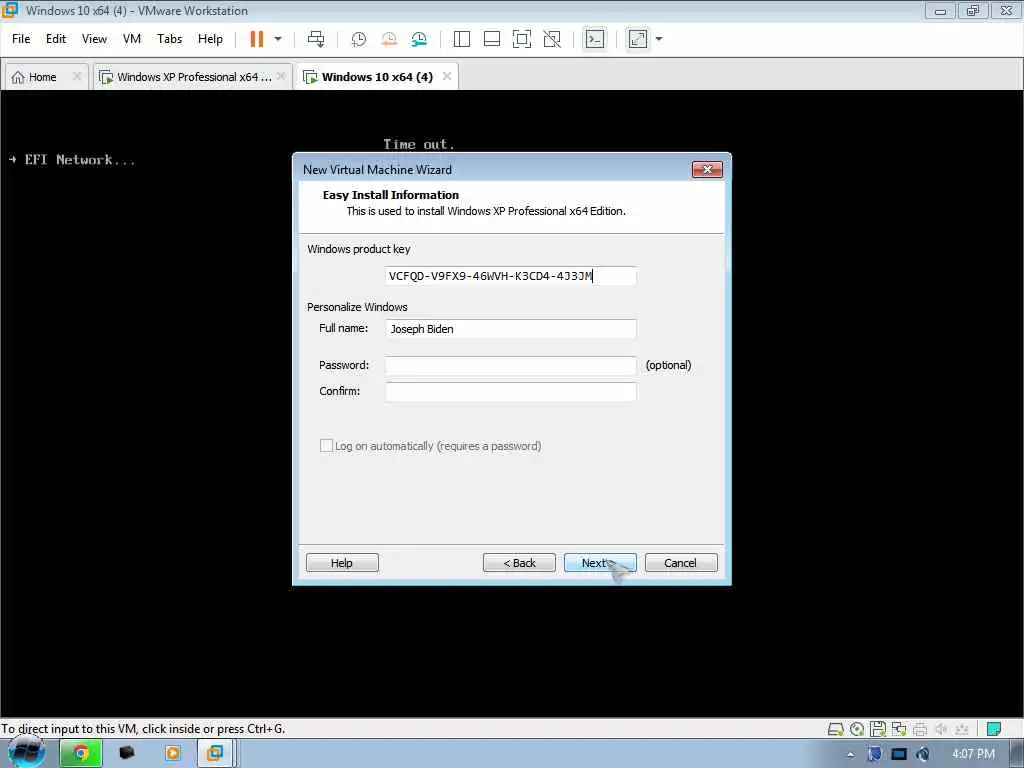Click the 4:07 PM clock
This screenshot has height=768, width=1024.
[973, 754]
